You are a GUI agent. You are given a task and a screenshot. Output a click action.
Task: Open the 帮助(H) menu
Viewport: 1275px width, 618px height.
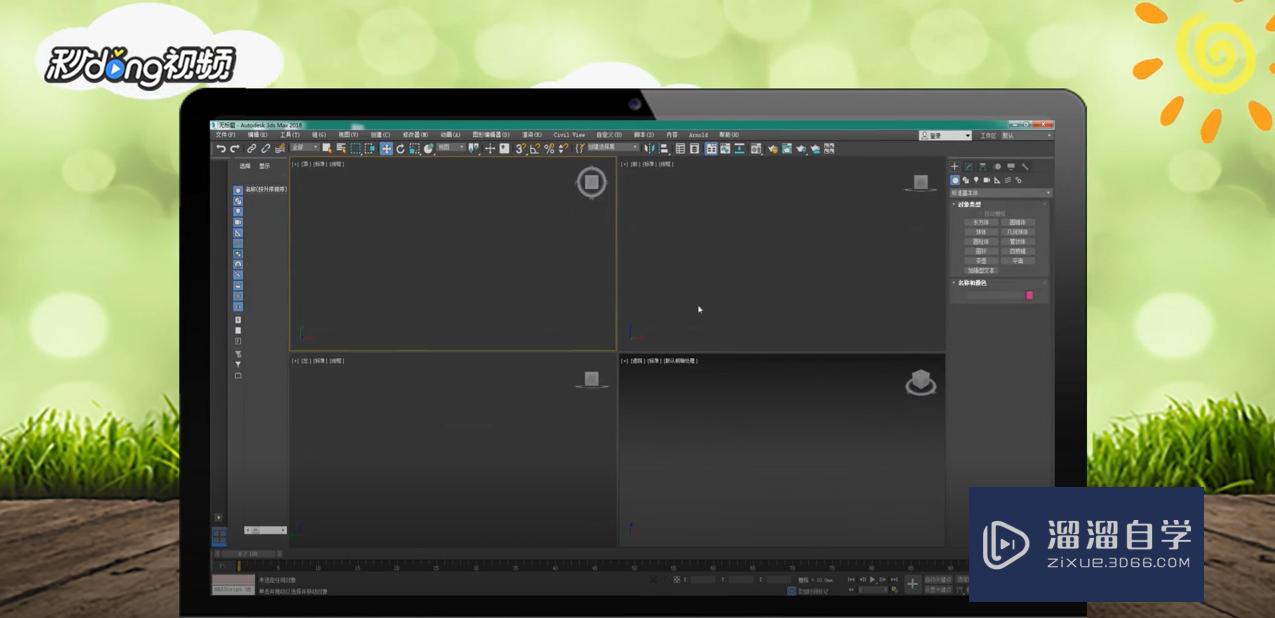(729, 134)
